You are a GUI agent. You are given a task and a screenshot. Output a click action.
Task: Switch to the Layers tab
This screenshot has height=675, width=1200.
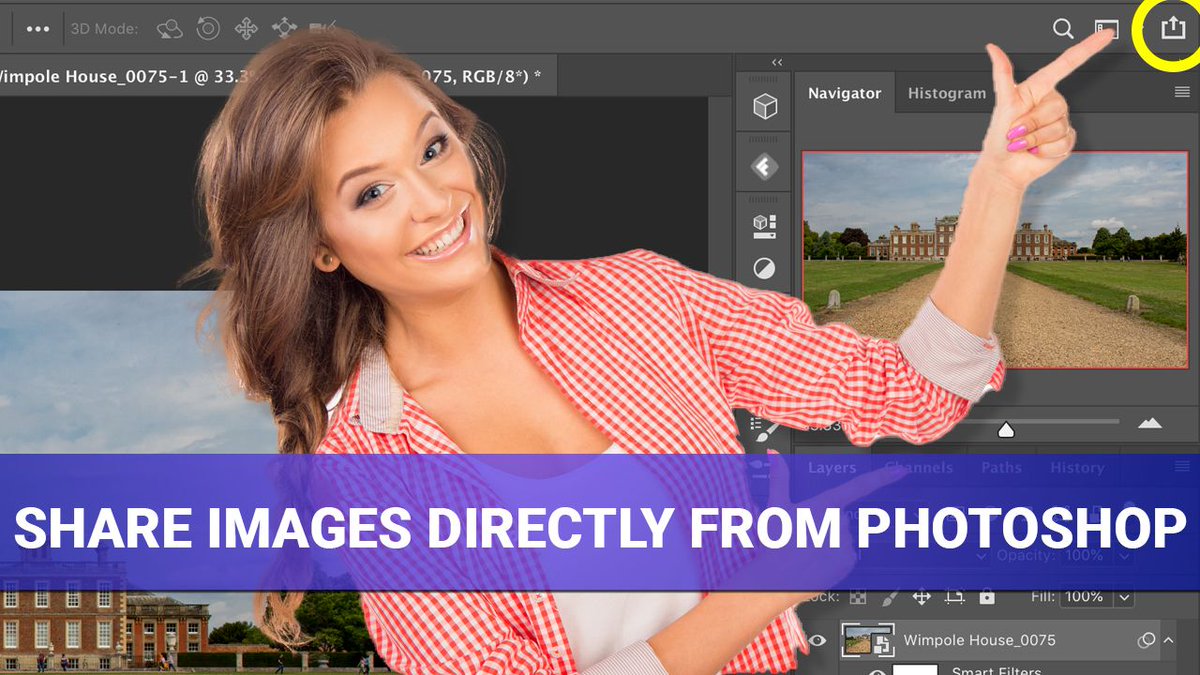832,467
